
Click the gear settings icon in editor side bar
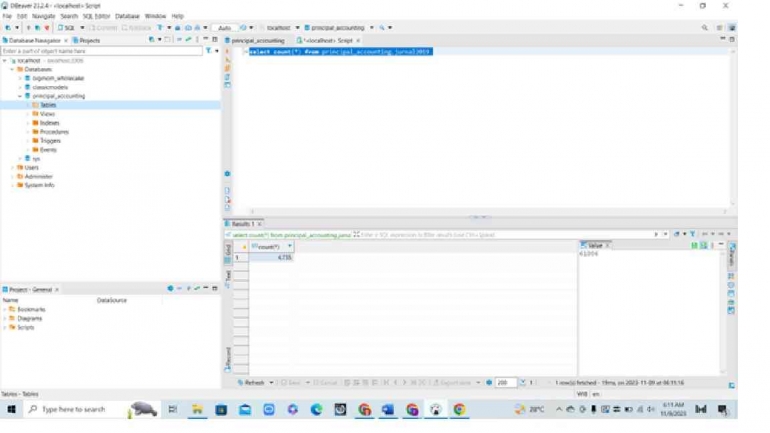pyautogui.click(x=227, y=174)
